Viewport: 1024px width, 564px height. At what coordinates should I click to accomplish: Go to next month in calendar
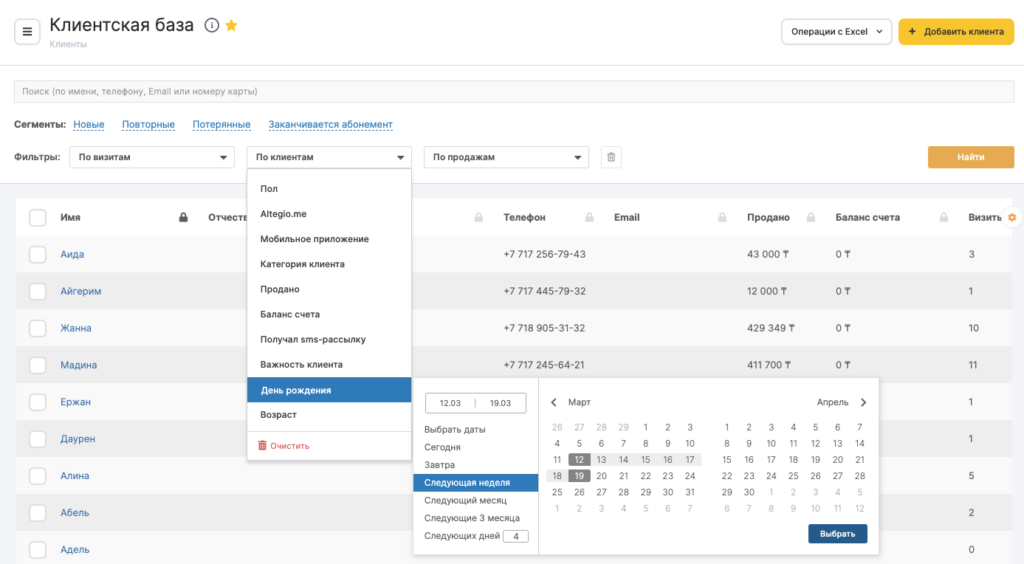pos(863,402)
